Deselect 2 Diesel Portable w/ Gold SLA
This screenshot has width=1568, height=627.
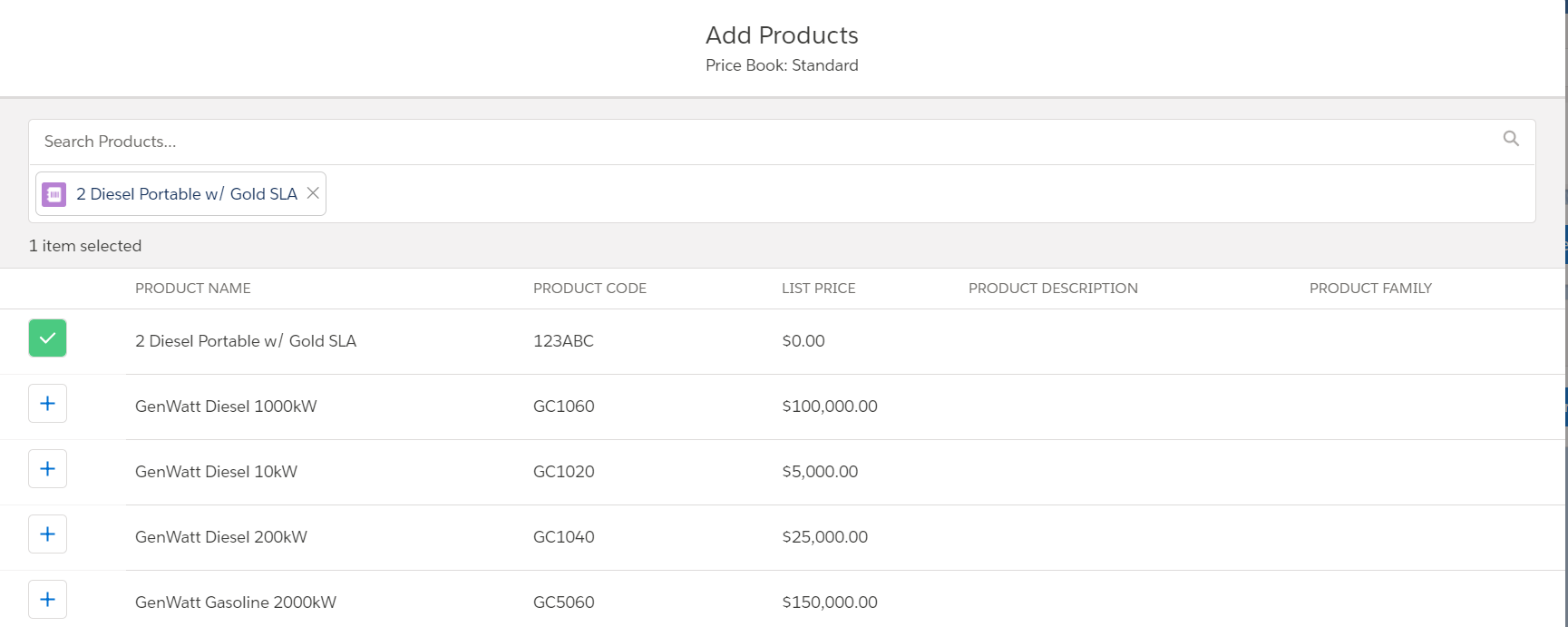(47, 338)
